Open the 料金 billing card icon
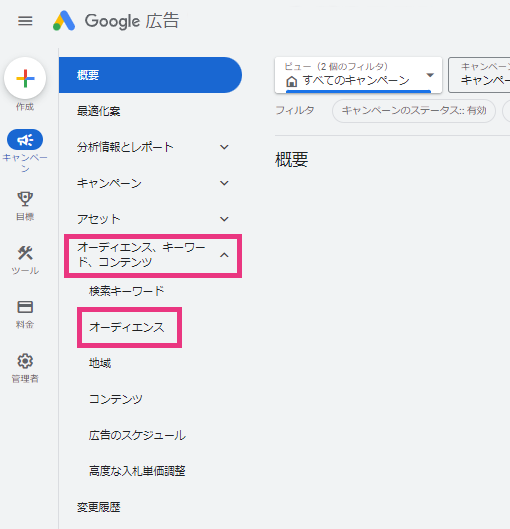510x529 pixels. [x=25, y=307]
